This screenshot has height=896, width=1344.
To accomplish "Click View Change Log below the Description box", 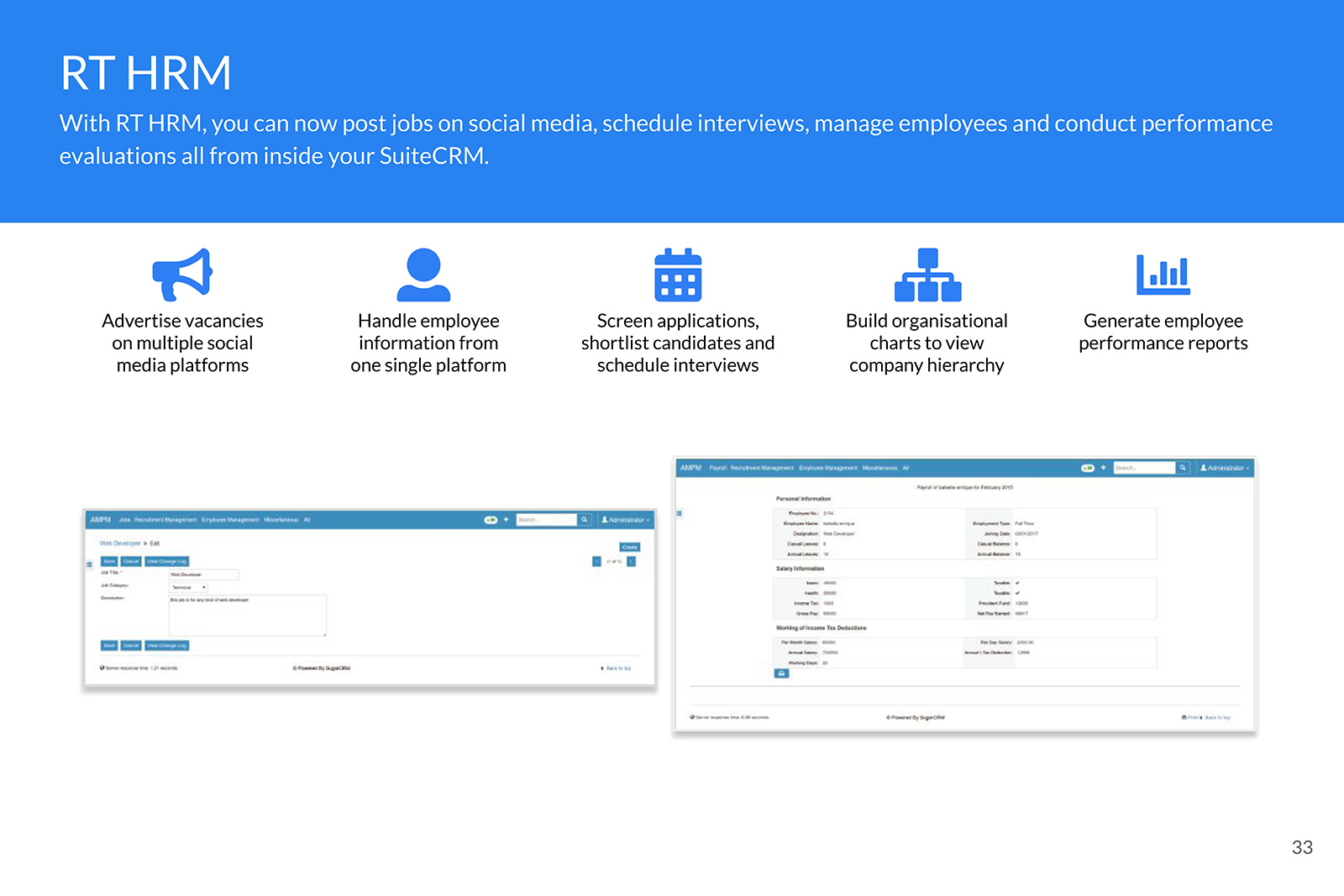I will 166,646.
